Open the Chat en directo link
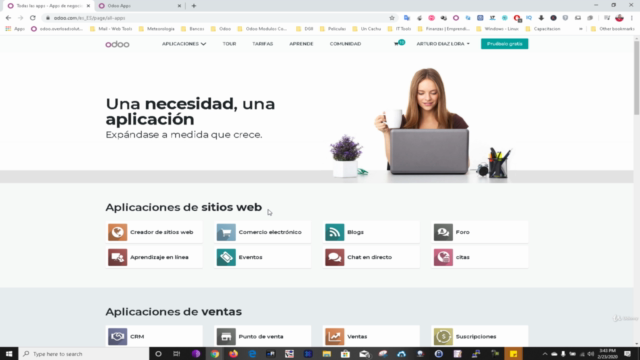640x360 pixels. 369,257
